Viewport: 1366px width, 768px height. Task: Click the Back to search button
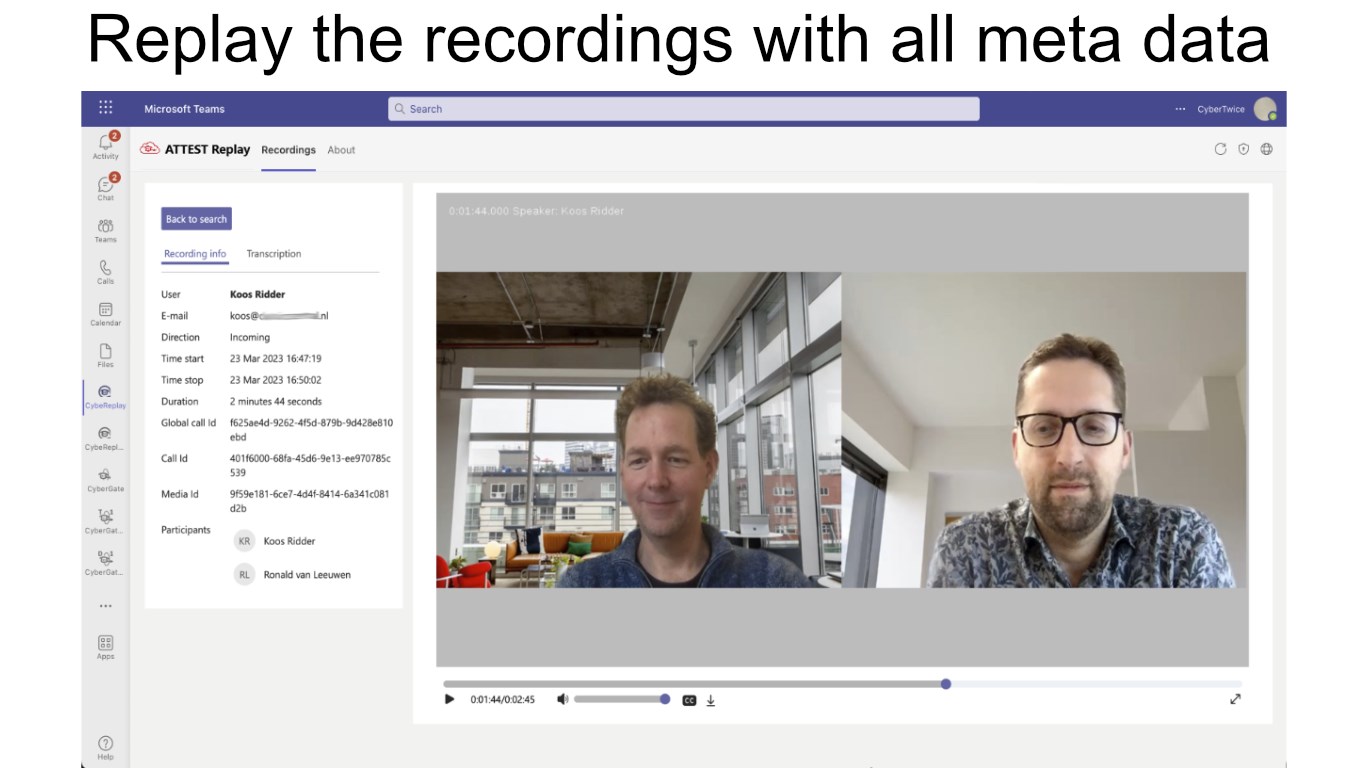tap(196, 219)
